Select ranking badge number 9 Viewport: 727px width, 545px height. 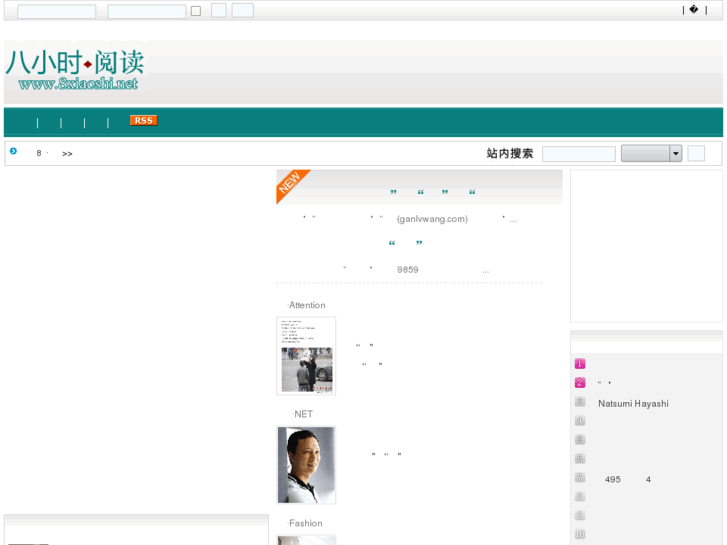point(580,515)
